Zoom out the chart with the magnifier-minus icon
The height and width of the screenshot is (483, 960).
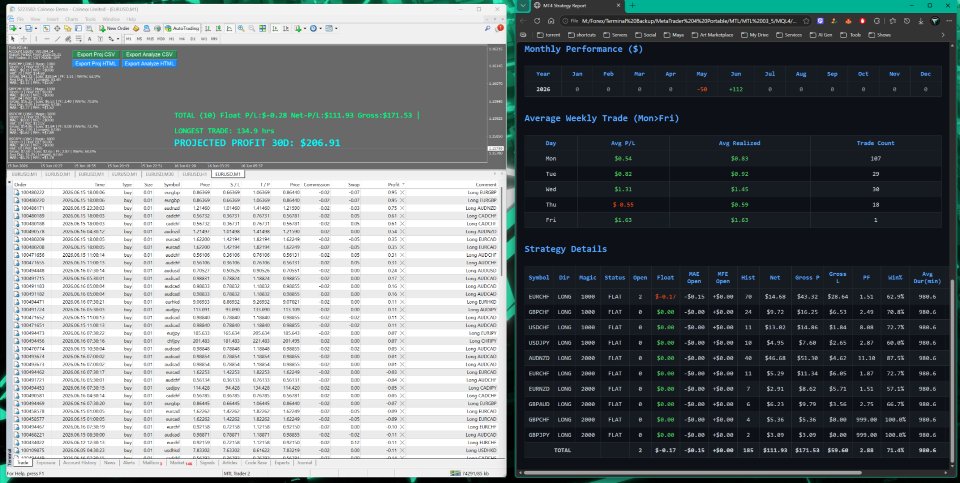(252, 28)
